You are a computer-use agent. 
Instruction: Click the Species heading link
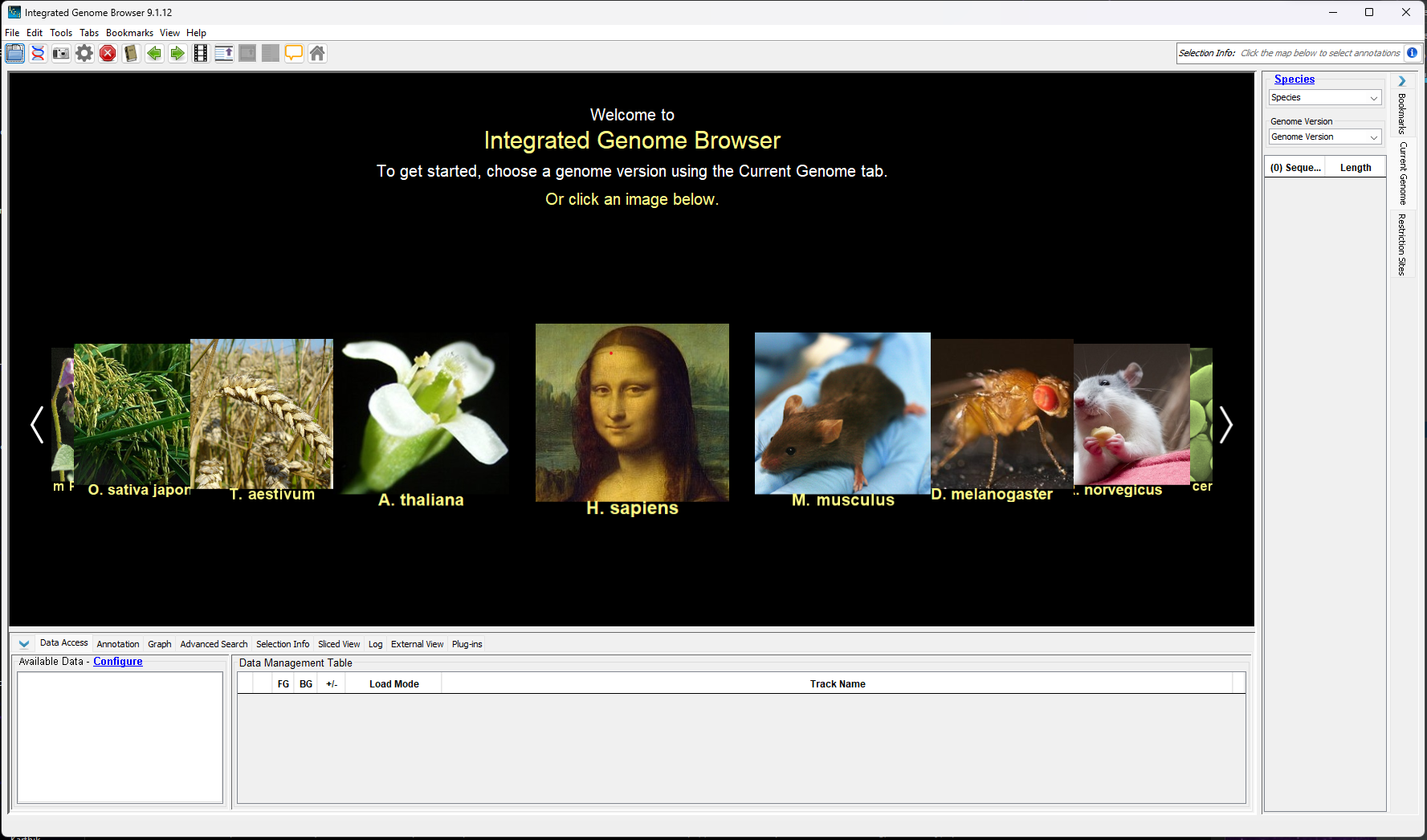coord(1294,80)
